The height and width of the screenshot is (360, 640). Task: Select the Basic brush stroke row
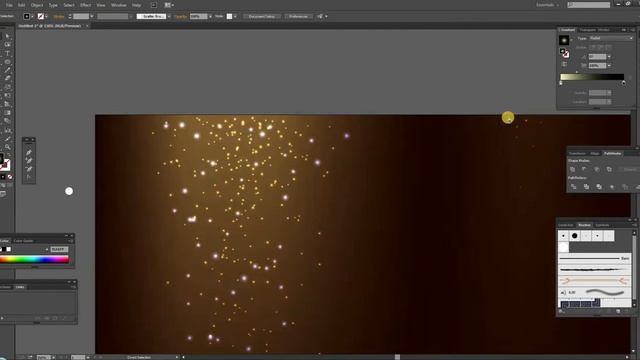tap(594, 258)
